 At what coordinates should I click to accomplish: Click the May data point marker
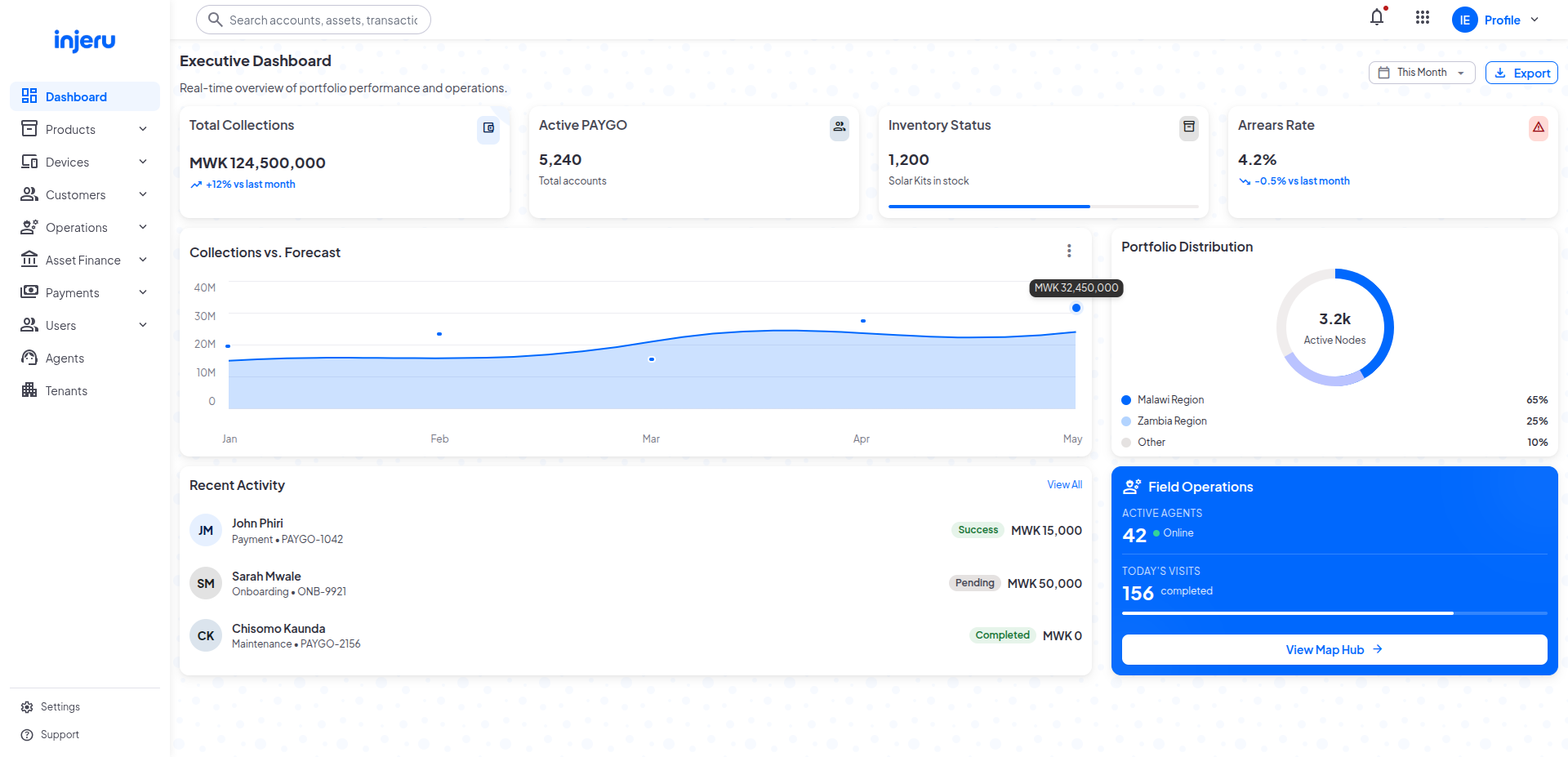pyautogui.click(x=1076, y=308)
